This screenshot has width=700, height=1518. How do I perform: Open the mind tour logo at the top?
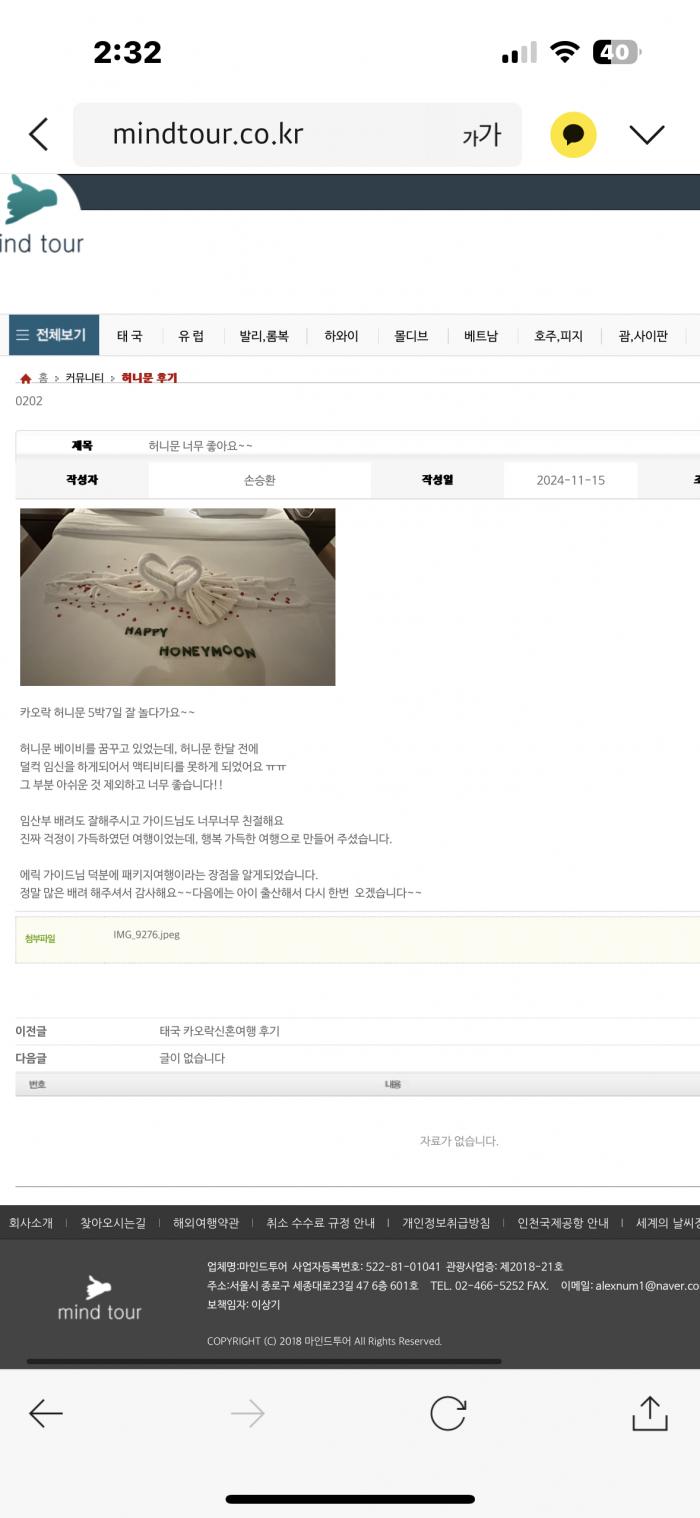click(42, 215)
